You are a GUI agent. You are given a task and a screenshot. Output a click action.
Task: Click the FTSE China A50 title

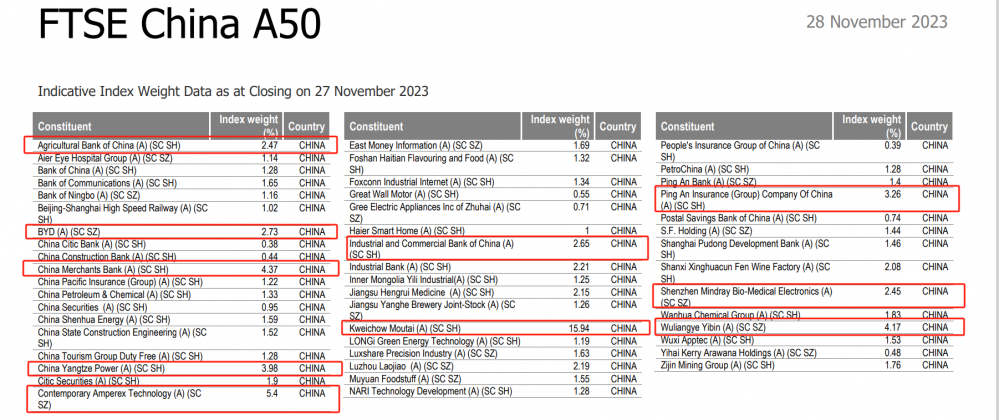(180, 24)
